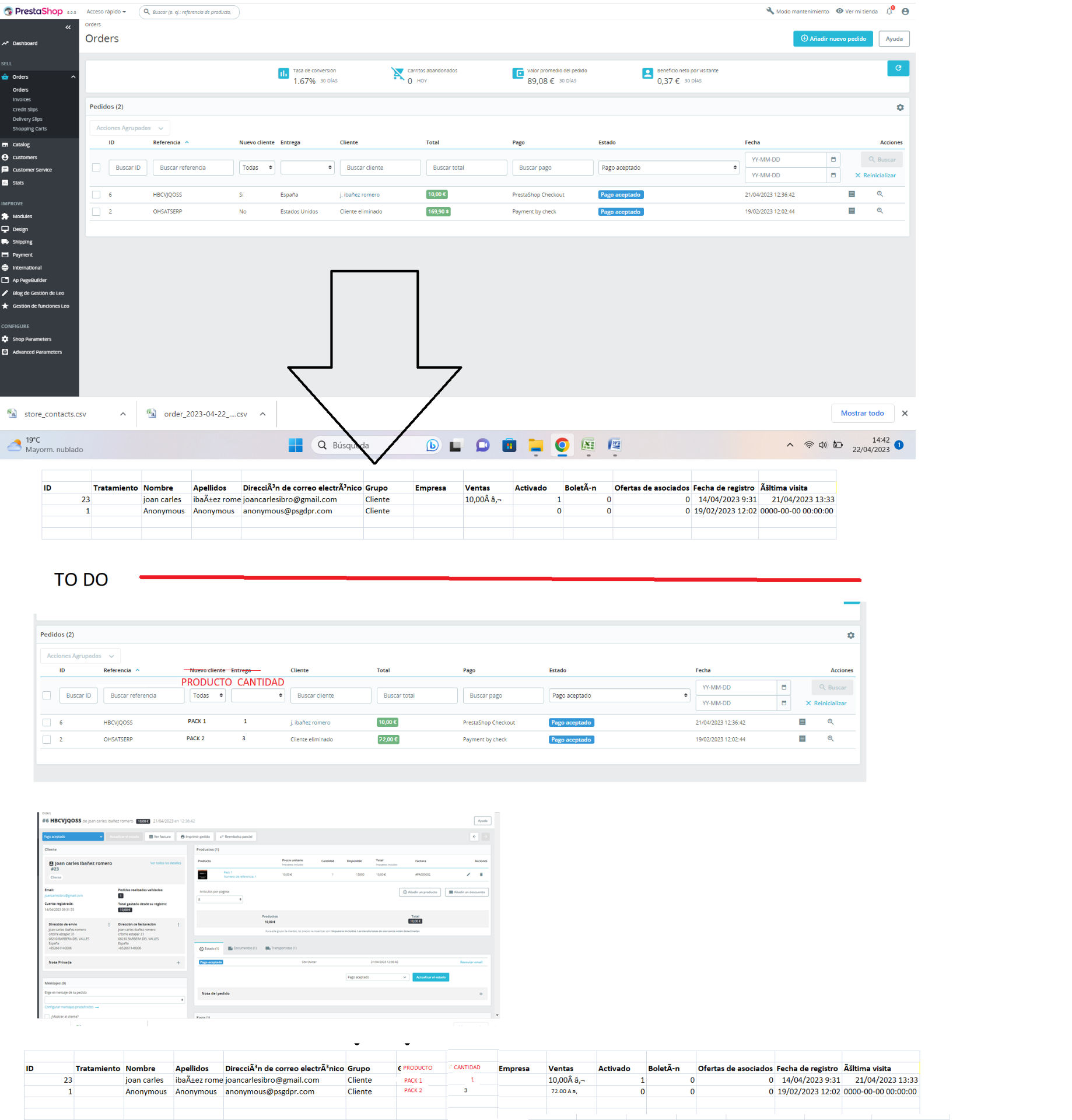Click the PrestaShop logo

[x=33, y=11]
